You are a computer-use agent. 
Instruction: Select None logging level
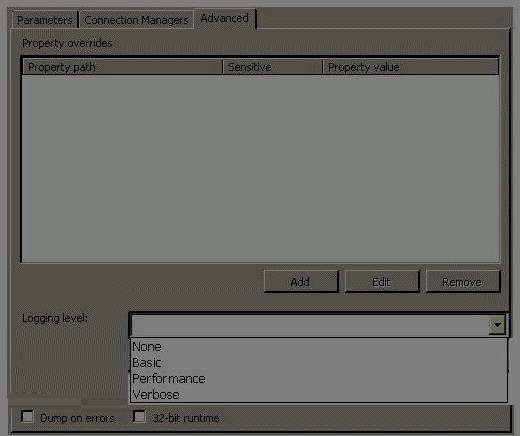coord(319,347)
